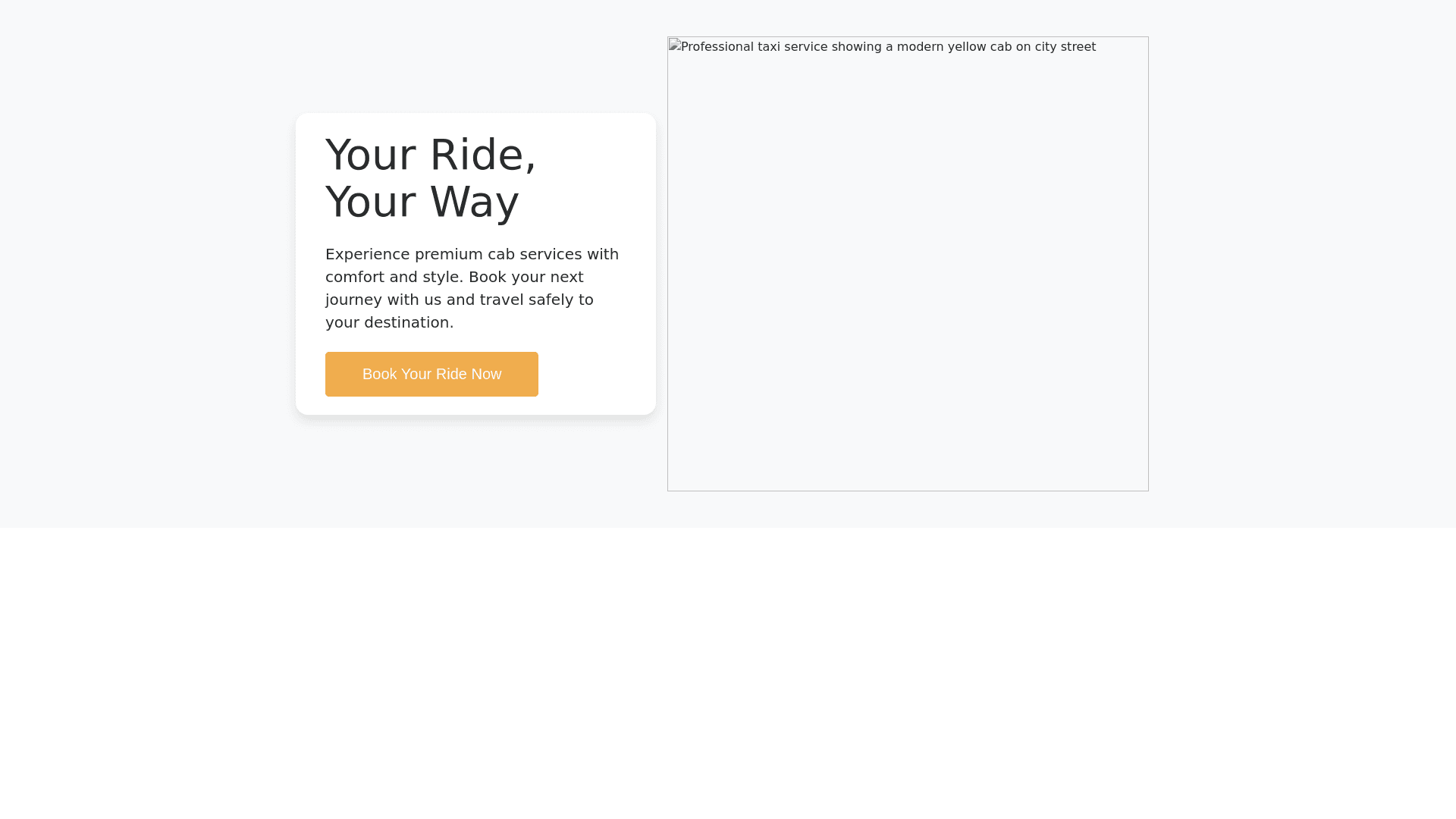Click the word "Professional" in the alt text
Screen dimensions: 1456x819
click(x=717, y=47)
